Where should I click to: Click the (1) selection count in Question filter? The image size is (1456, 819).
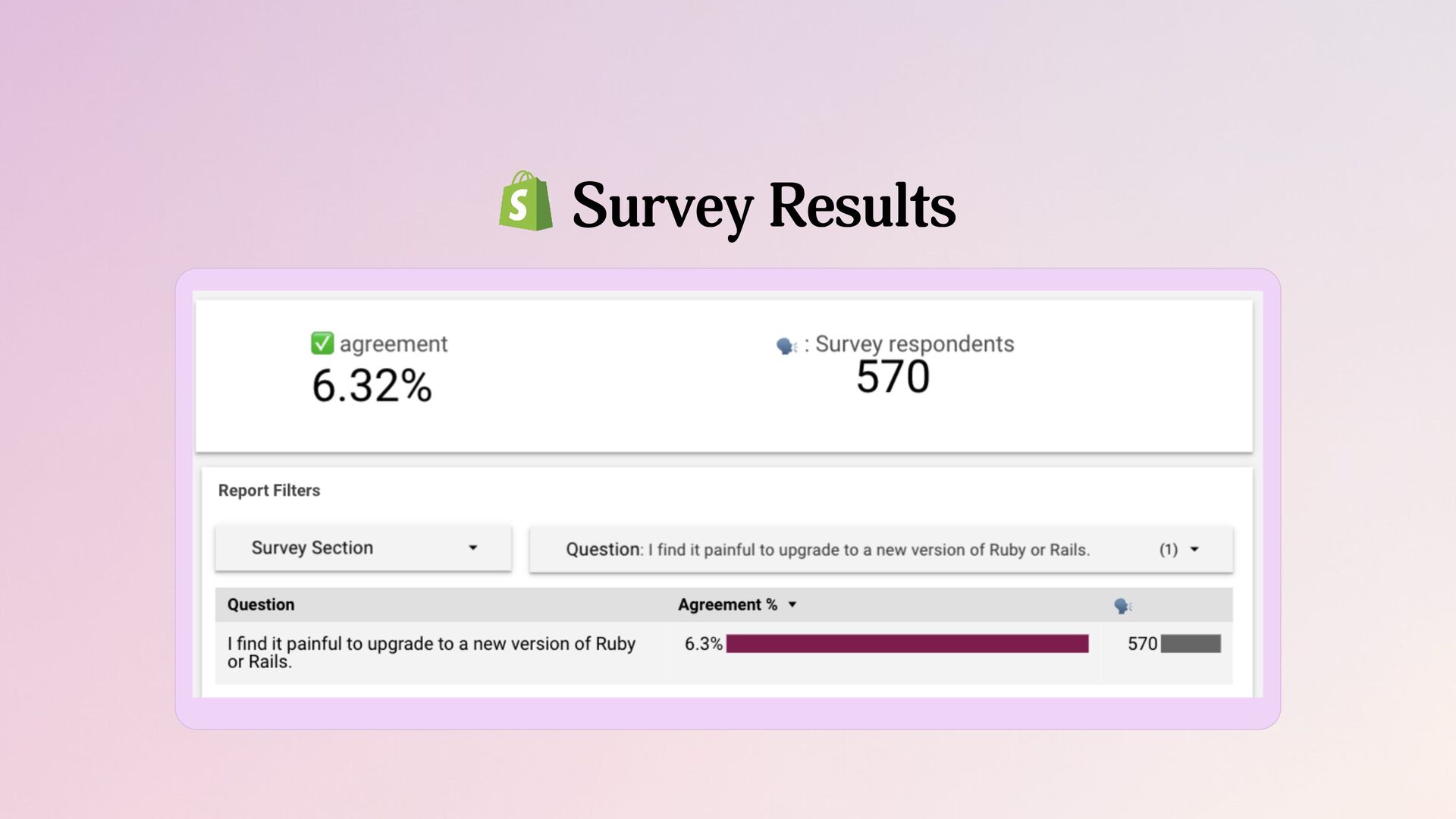tap(1168, 550)
